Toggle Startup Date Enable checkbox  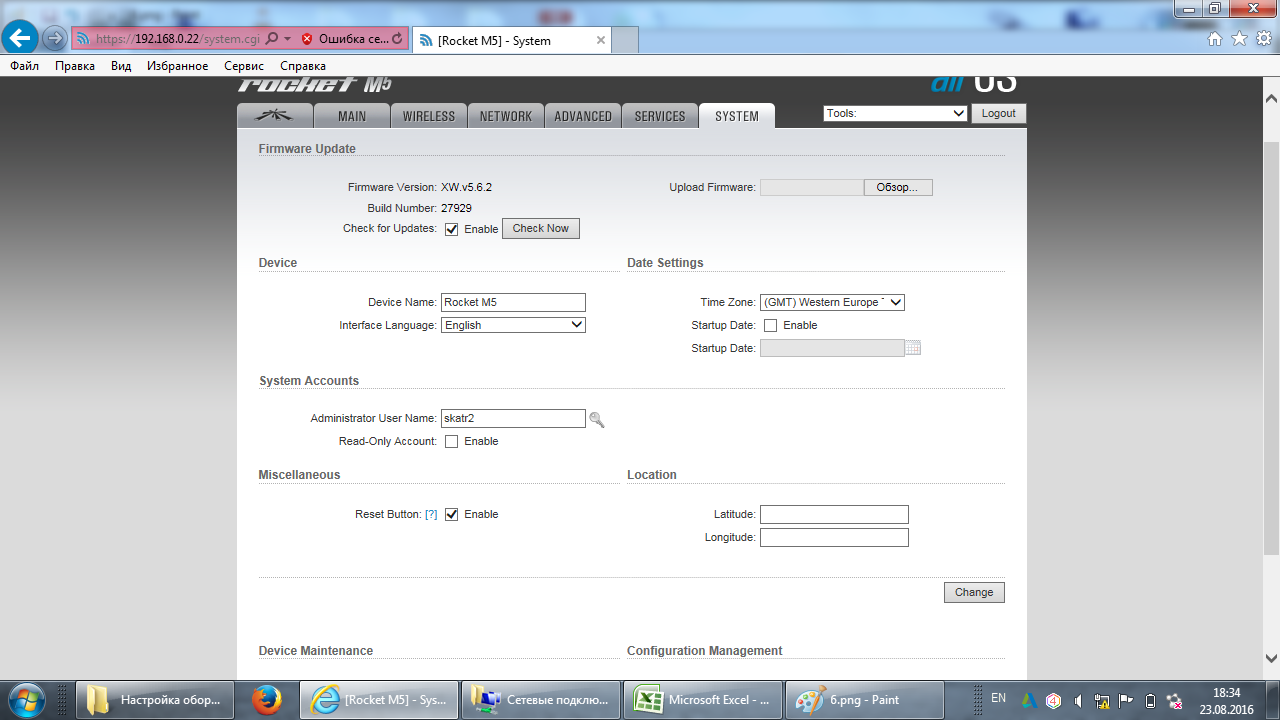point(771,325)
